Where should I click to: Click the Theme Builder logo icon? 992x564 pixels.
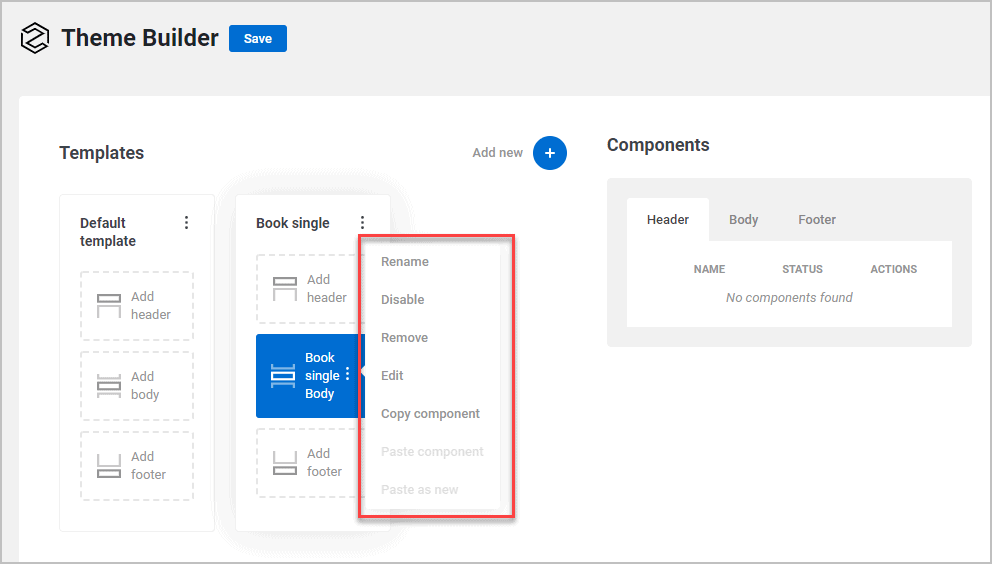click(x=35, y=39)
